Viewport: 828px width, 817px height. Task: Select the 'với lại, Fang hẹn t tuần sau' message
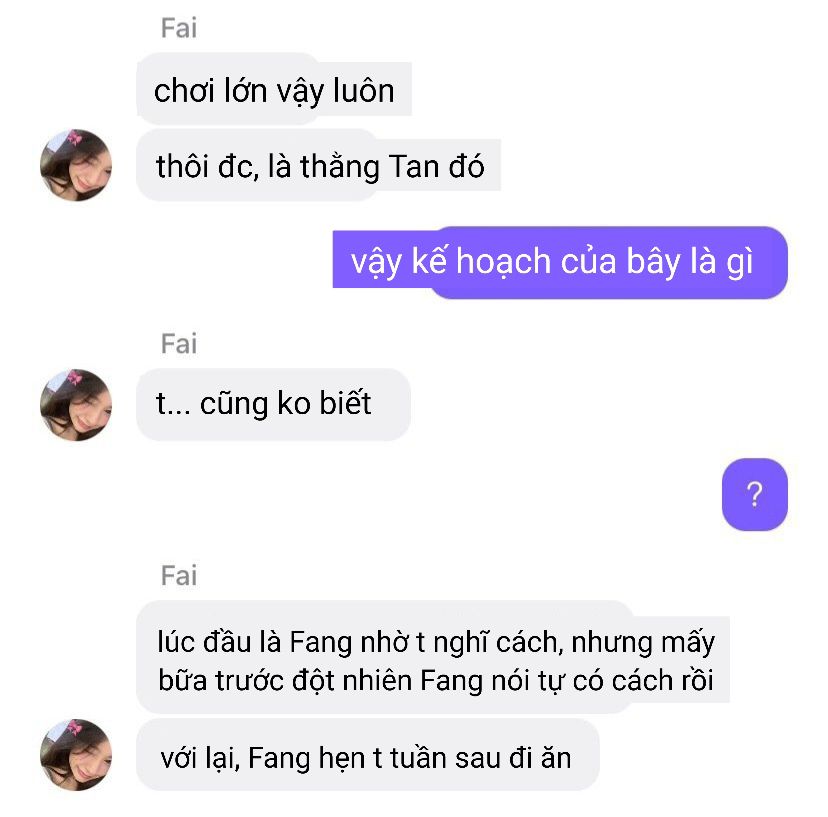pos(368,754)
